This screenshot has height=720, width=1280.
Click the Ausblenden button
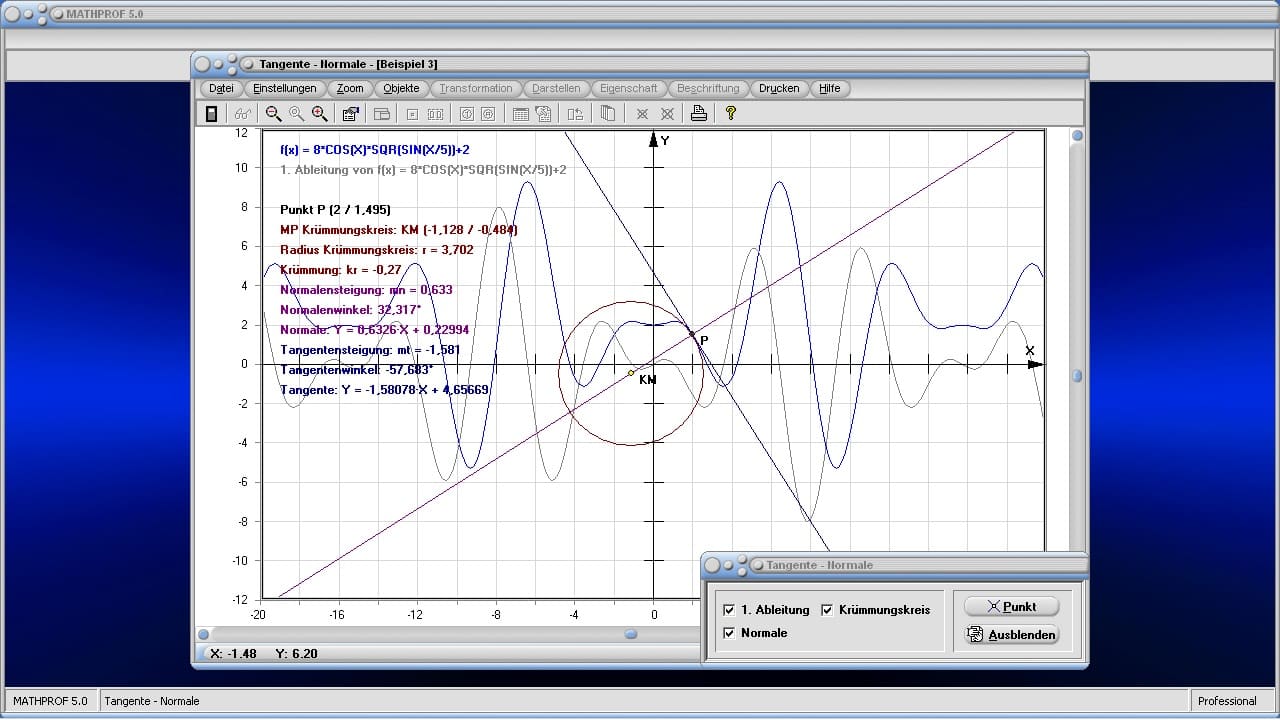click(x=1011, y=634)
